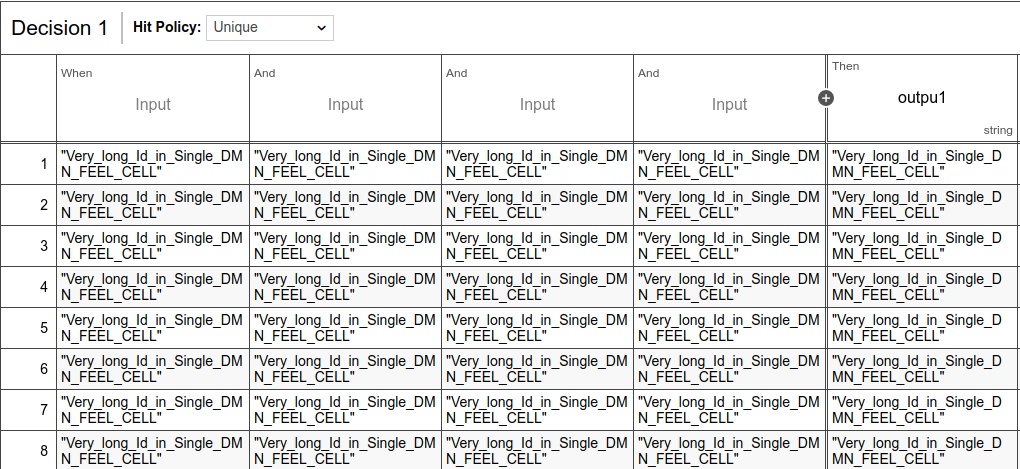Image resolution: width=1020 pixels, height=469 pixels.
Task: Click row 8 cell in the When column
Action: (x=153, y=450)
